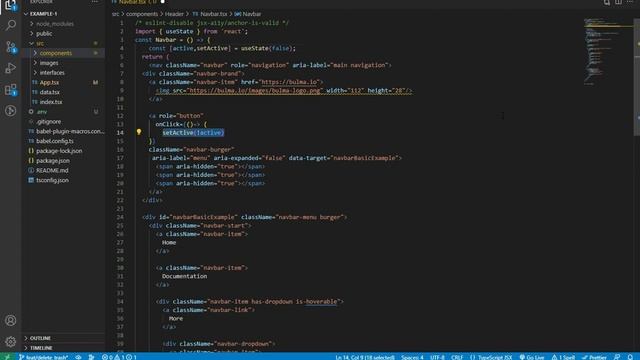Collapse the EXAMPLE-1 root folder

[63, 14]
